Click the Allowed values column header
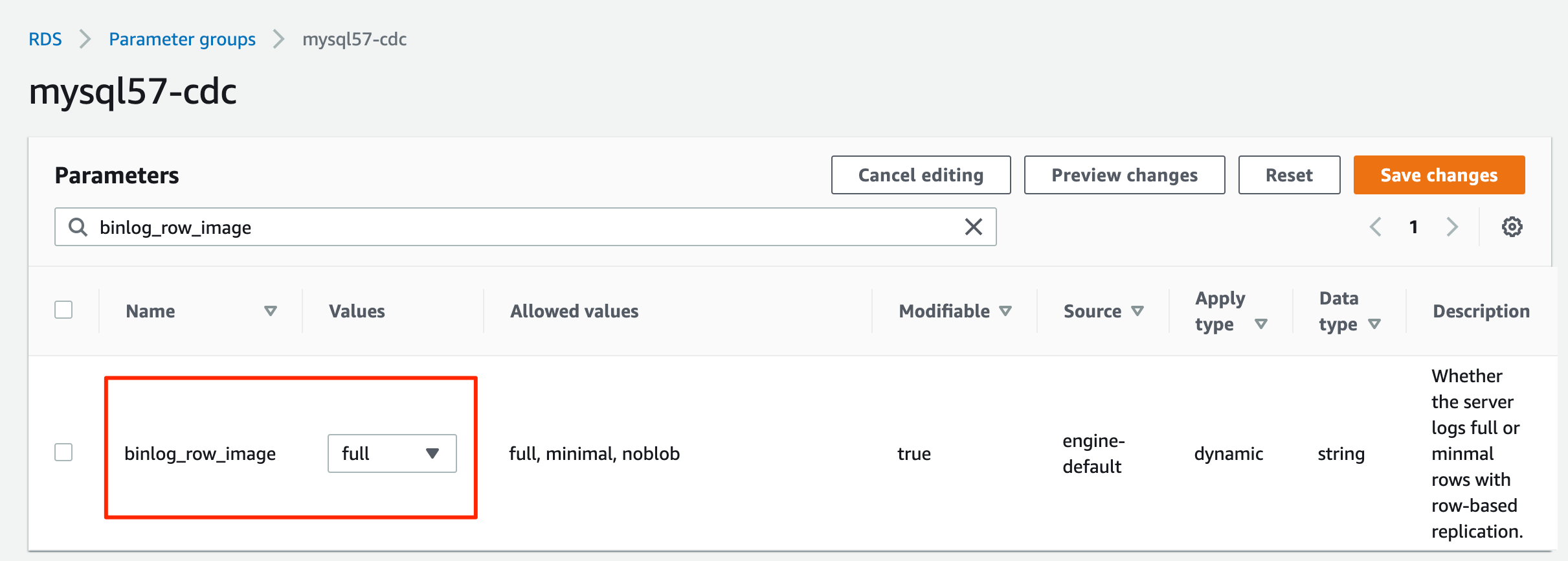The image size is (1568, 561). [x=574, y=311]
